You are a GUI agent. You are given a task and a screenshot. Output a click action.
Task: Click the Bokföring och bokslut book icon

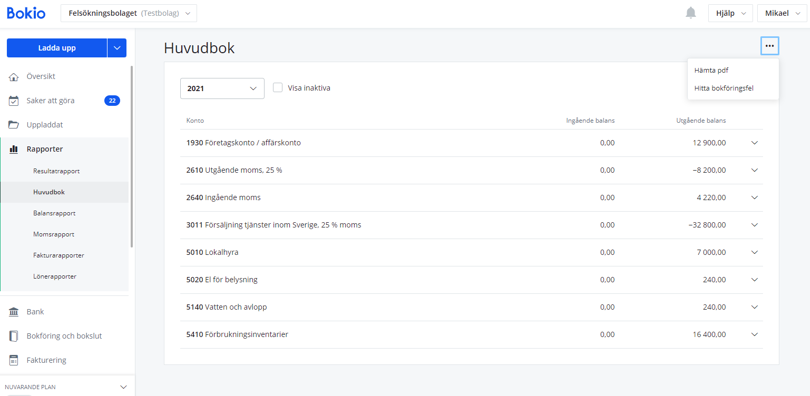[14, 336]
